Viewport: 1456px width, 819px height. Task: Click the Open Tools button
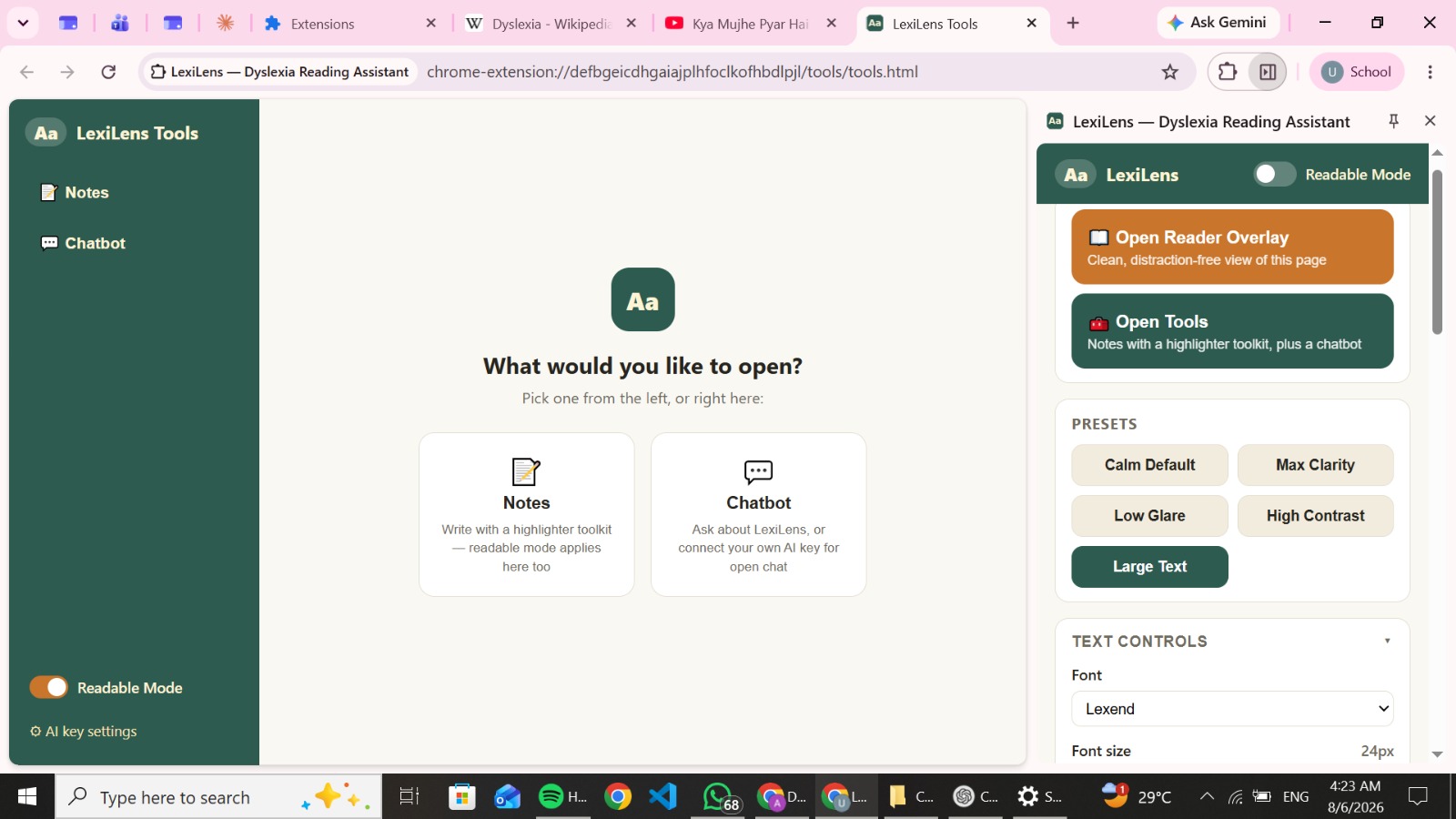pos(1232,331)
